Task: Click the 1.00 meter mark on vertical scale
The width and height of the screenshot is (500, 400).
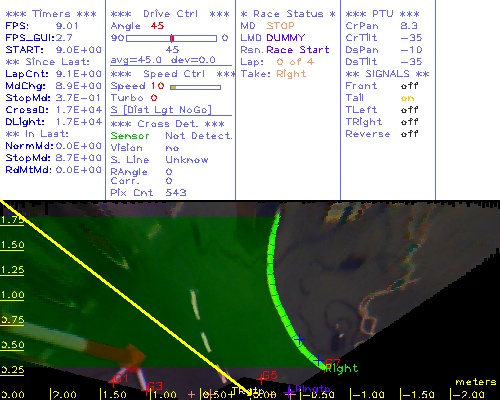Action: tap(12, 295)
